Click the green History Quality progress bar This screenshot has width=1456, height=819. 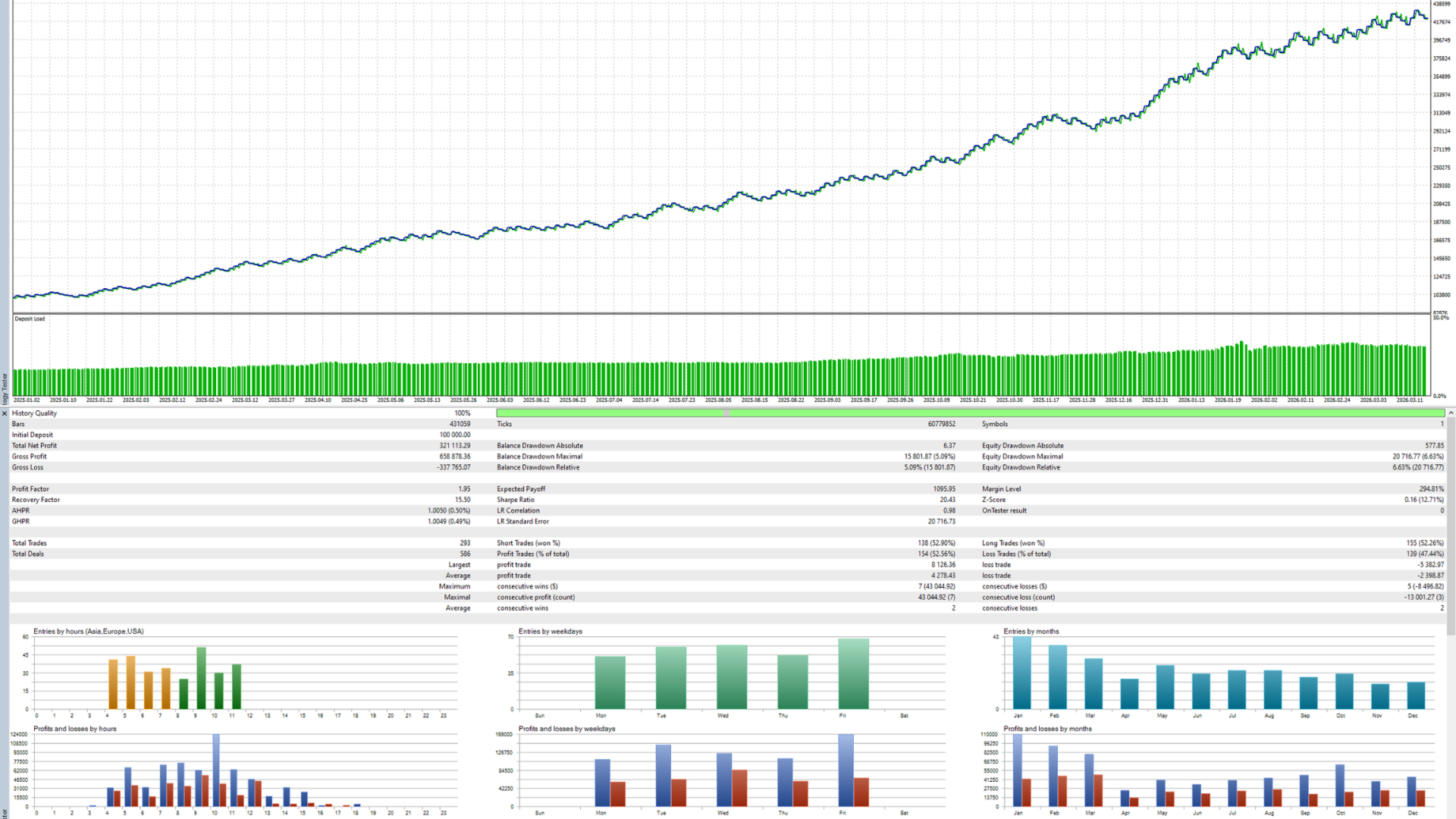(x=970, y=413)
